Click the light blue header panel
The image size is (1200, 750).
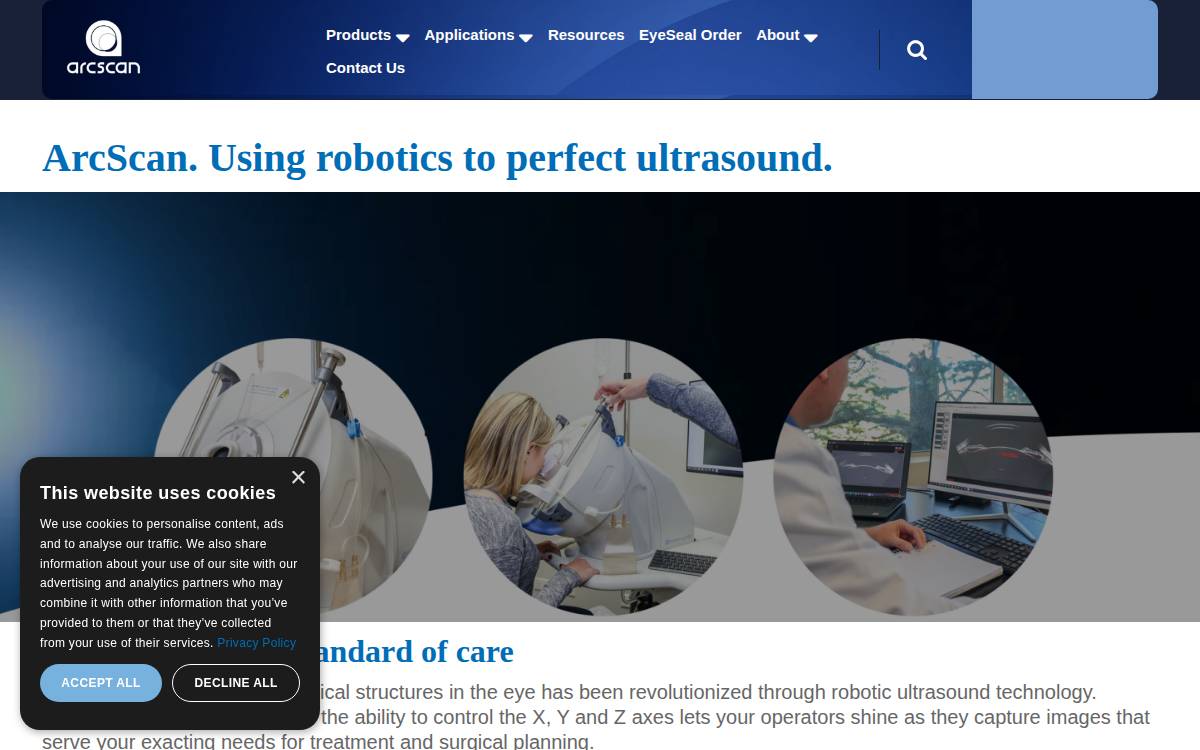[1065, 50]
